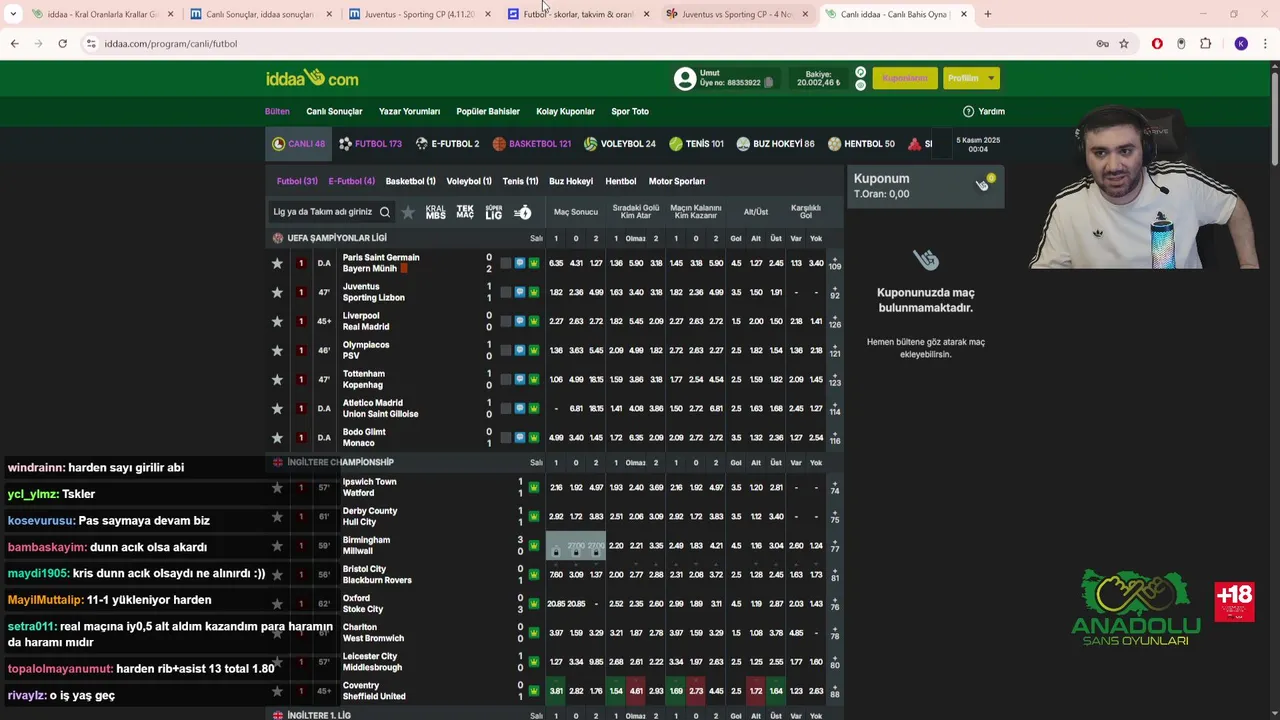Bookmark this page with the Chrome star icon
1280x720 pixels.
1124,44
